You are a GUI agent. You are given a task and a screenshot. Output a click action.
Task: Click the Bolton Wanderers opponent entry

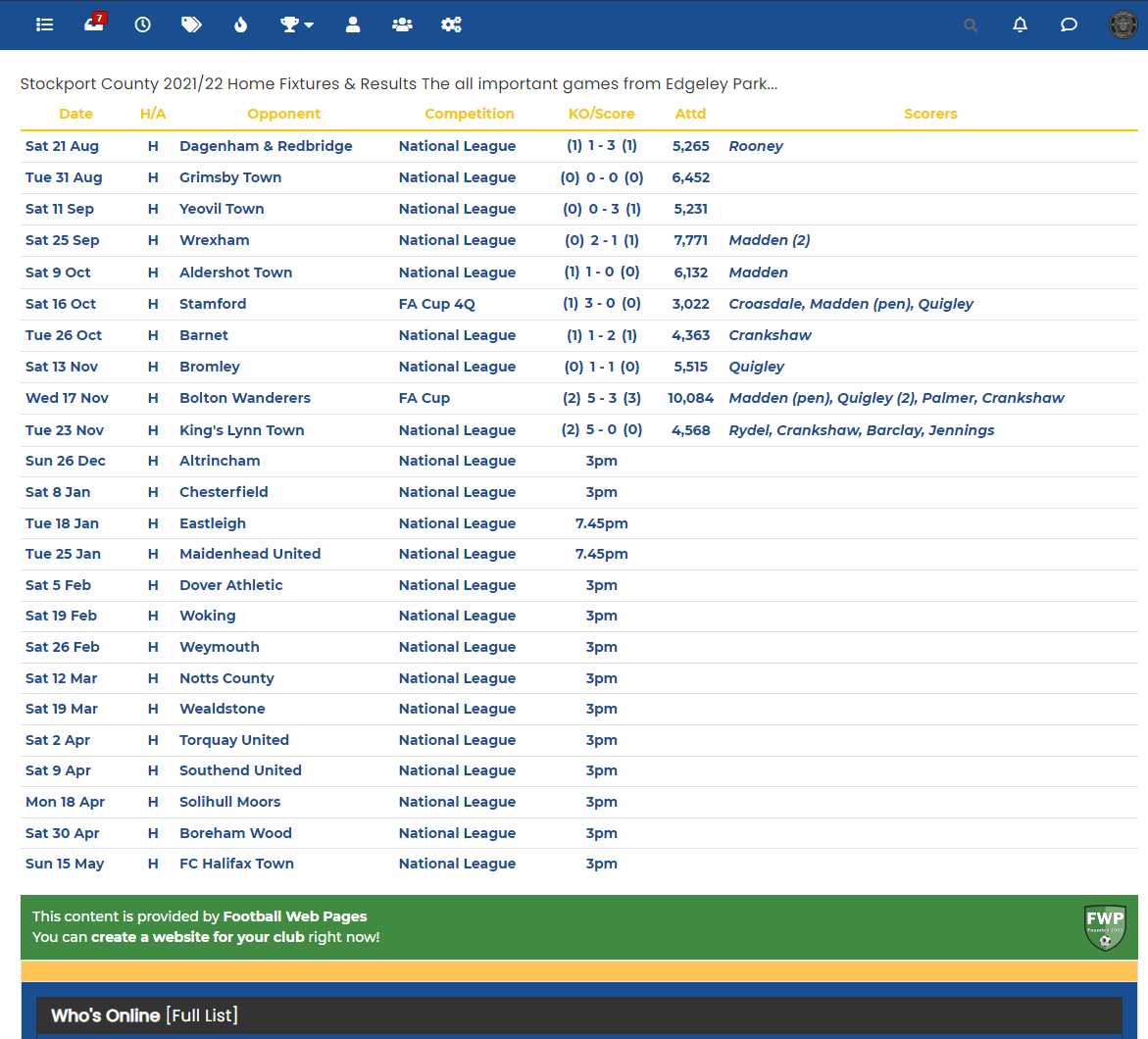coord(245,398)
